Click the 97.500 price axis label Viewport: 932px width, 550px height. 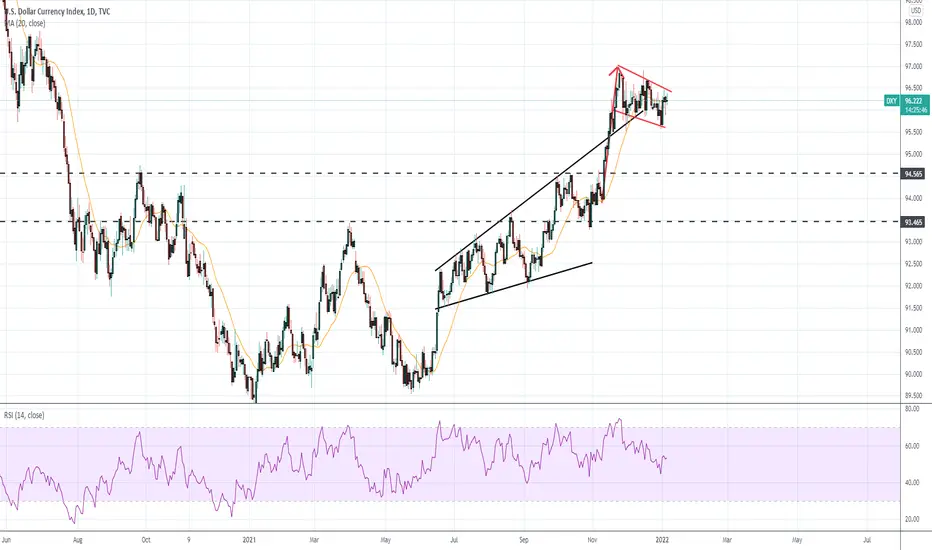(x=913, y=45)
